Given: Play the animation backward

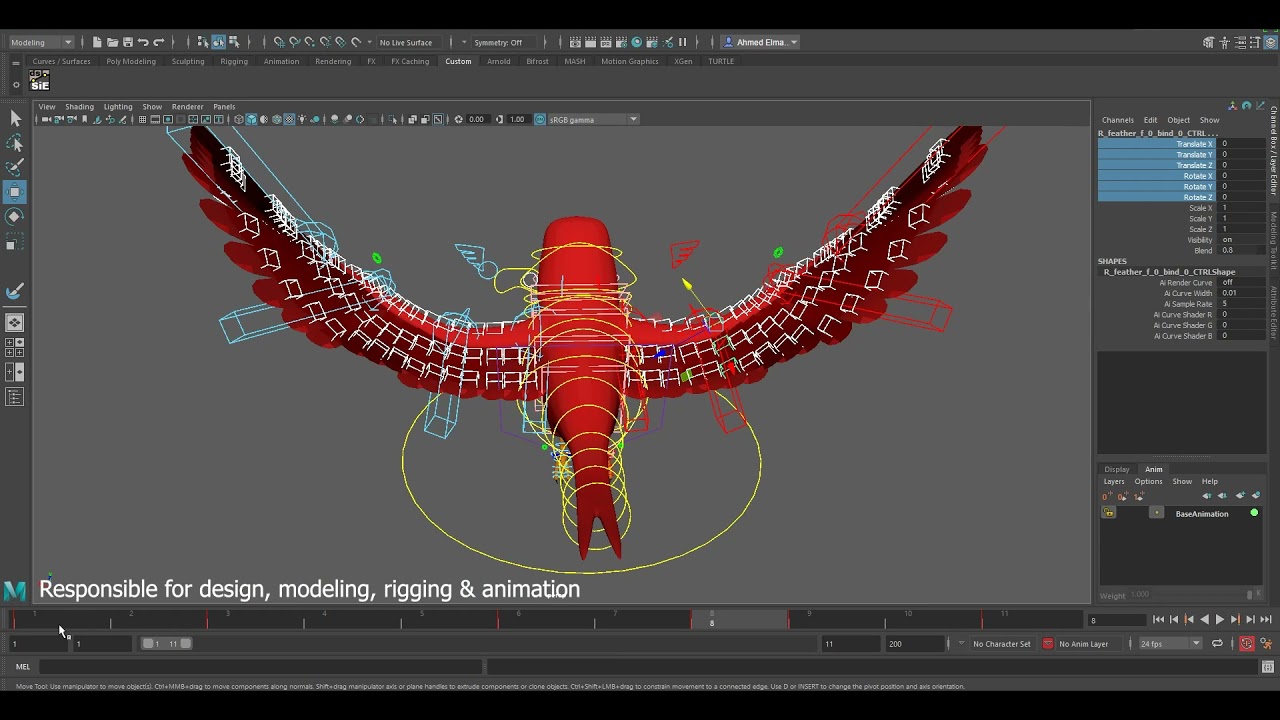Looking at the screenshot, I should tap(1205, 620).
